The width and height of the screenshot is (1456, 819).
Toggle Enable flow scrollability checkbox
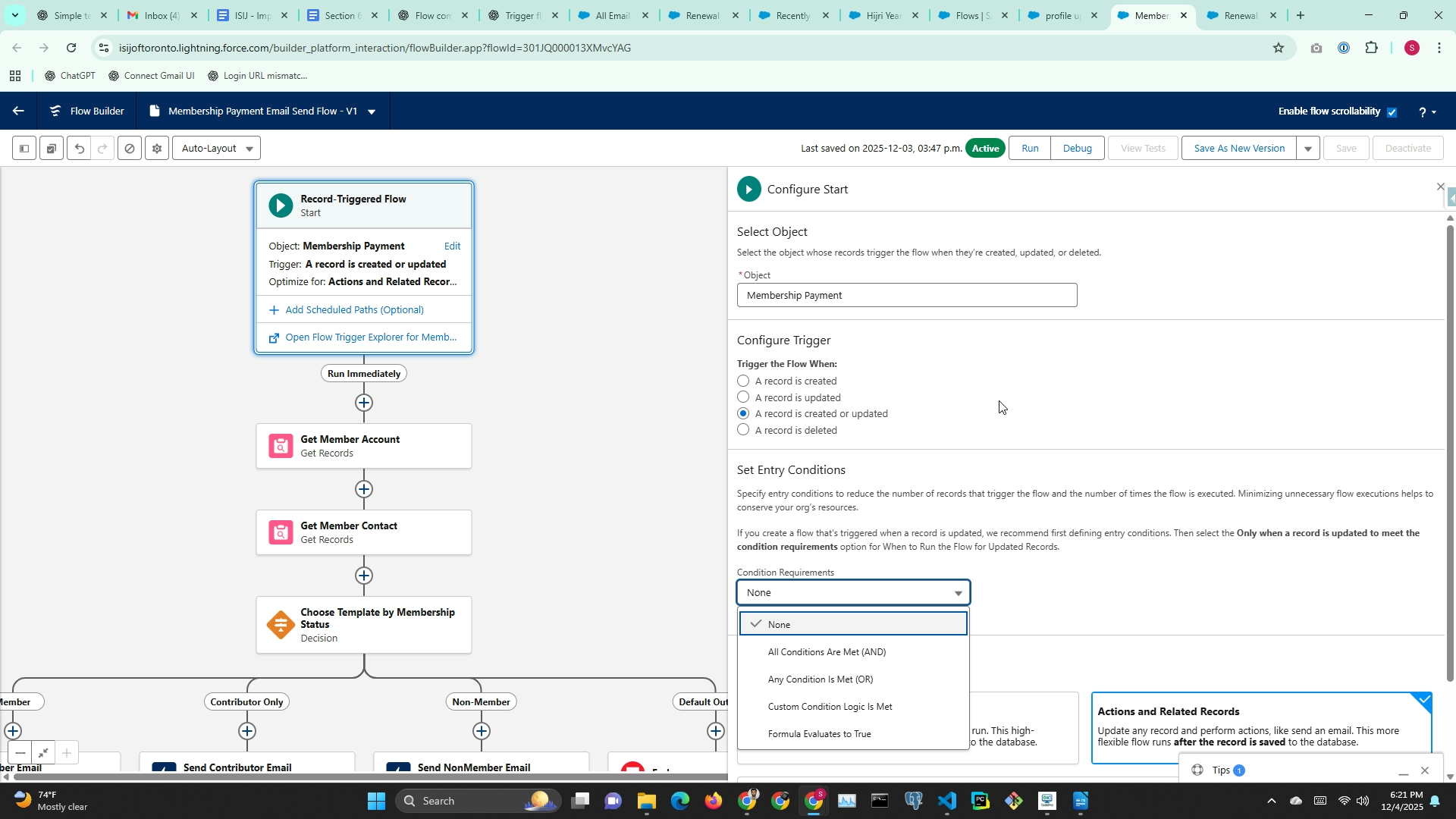coord(1392,111)
